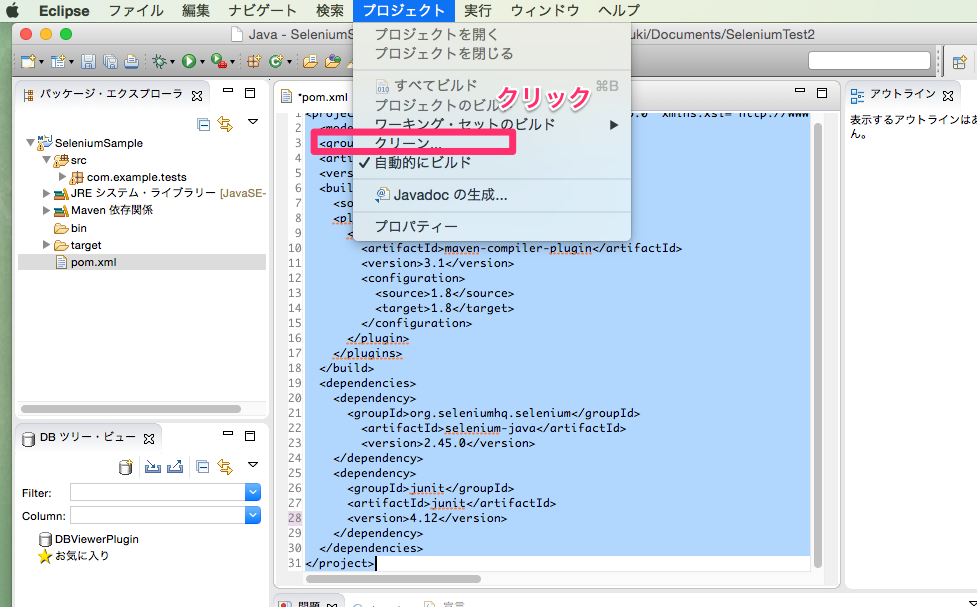Expand JRE システム・ライブラリー node
This screenshot has height=607, width=977.
46,193
